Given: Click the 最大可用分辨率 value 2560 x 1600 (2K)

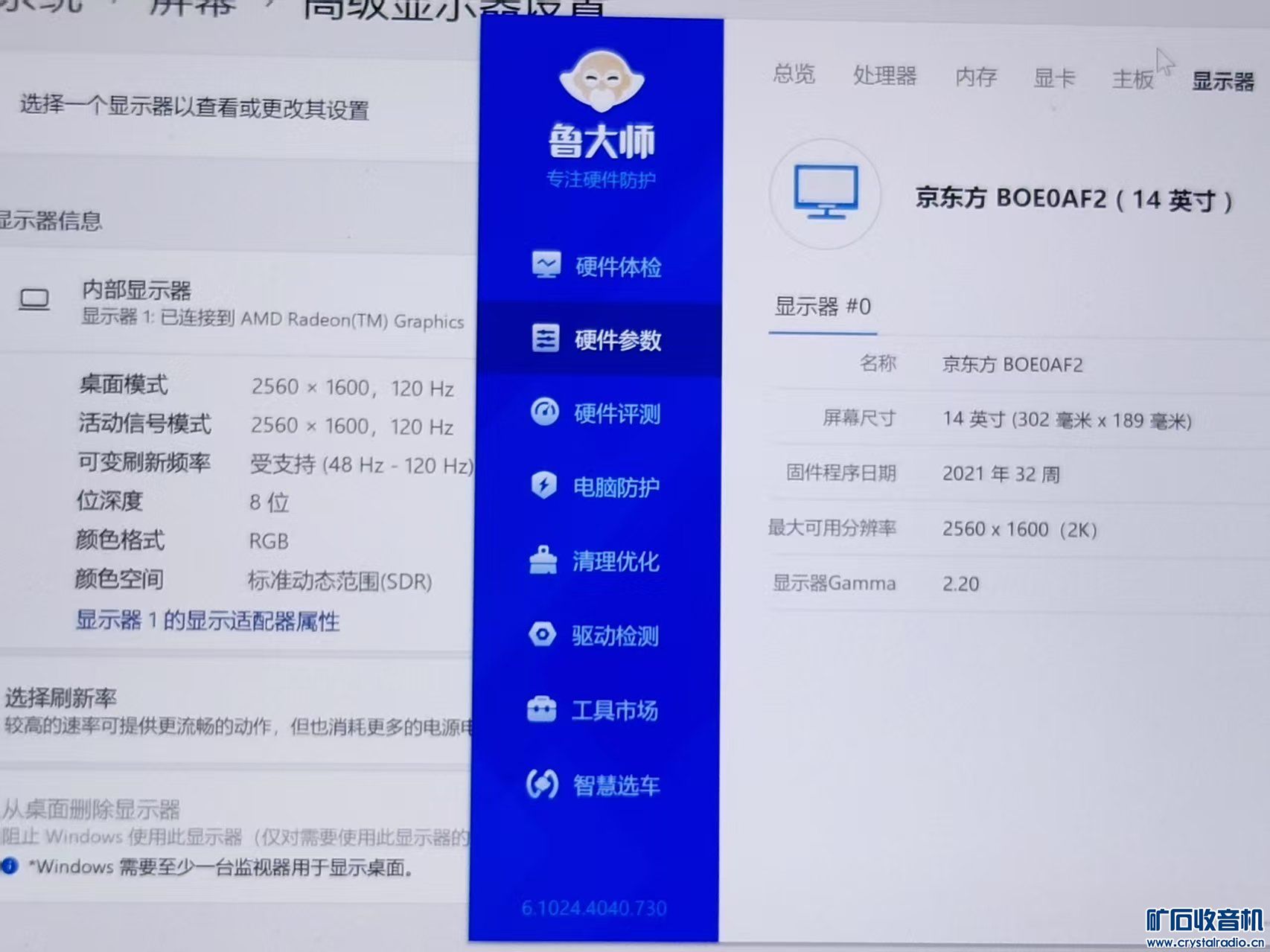Looking at the screenshot, I should pyautogui.click(x=1019, y=529).
